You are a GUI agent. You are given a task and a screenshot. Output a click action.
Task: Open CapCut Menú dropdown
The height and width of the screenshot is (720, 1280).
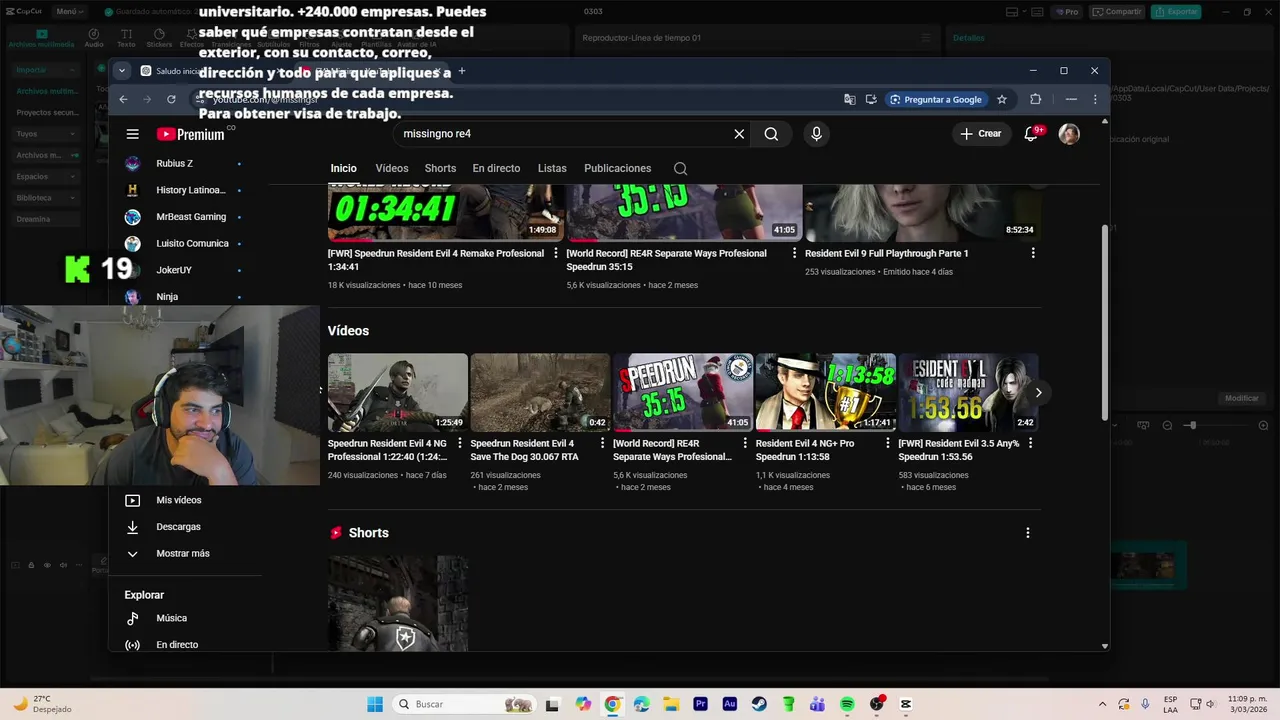pyautogui.click(x=69, y=12)
